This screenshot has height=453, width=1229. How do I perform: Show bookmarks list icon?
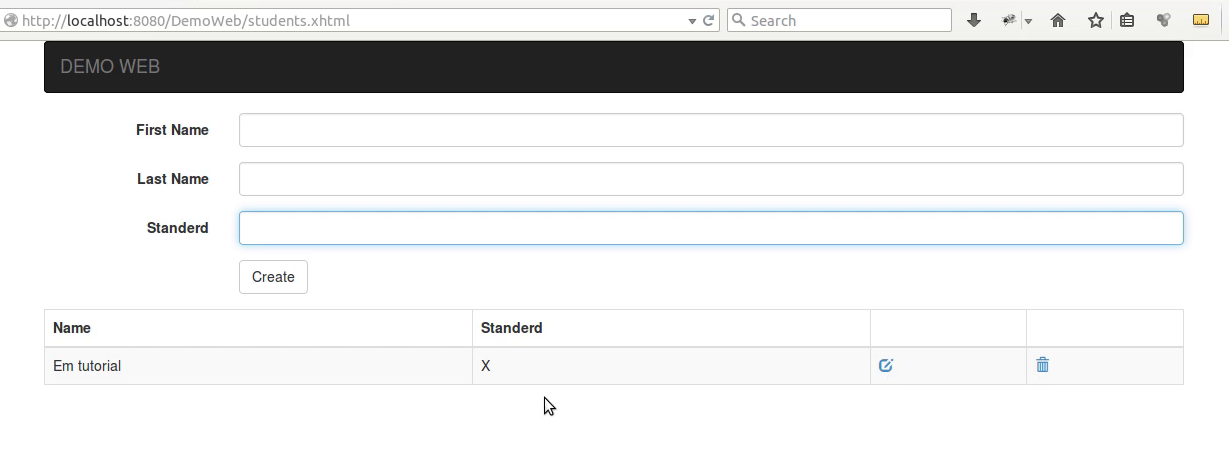1127,20
